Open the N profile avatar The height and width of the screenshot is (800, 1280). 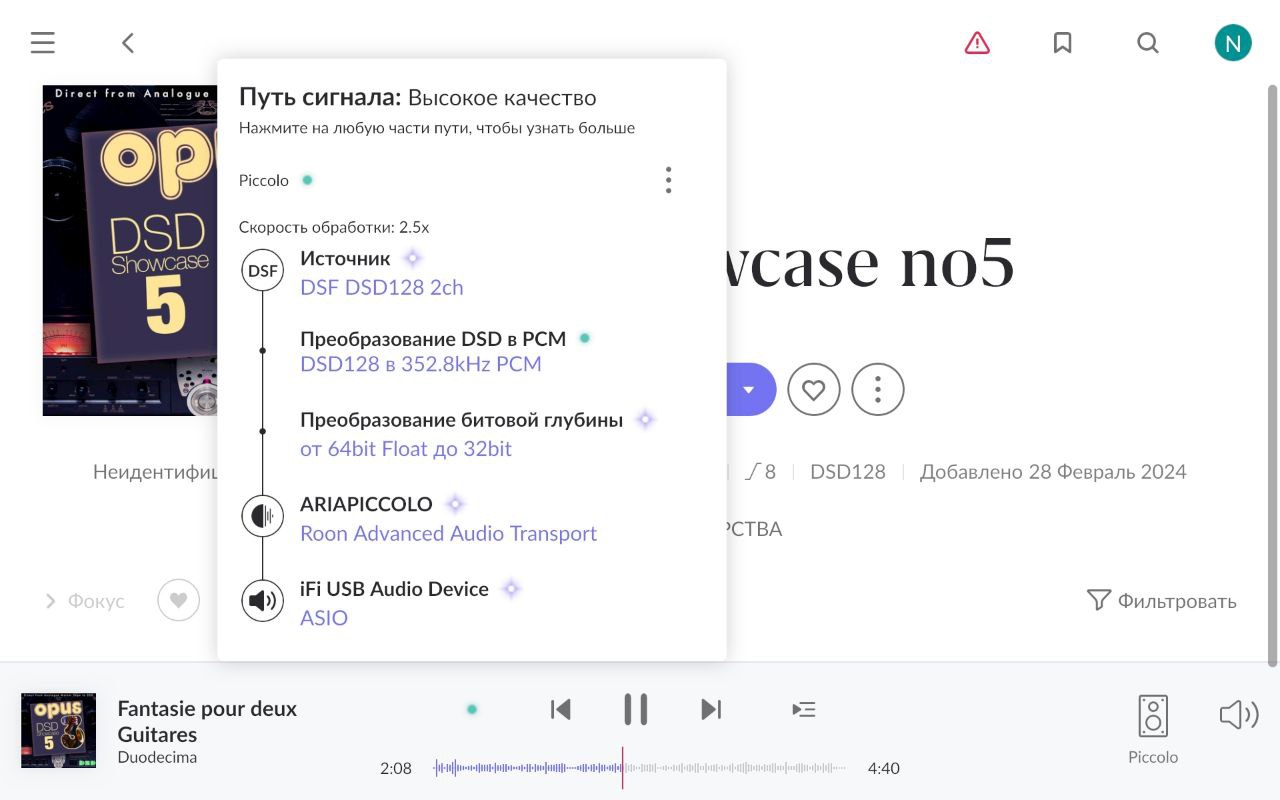[1233, 43]
